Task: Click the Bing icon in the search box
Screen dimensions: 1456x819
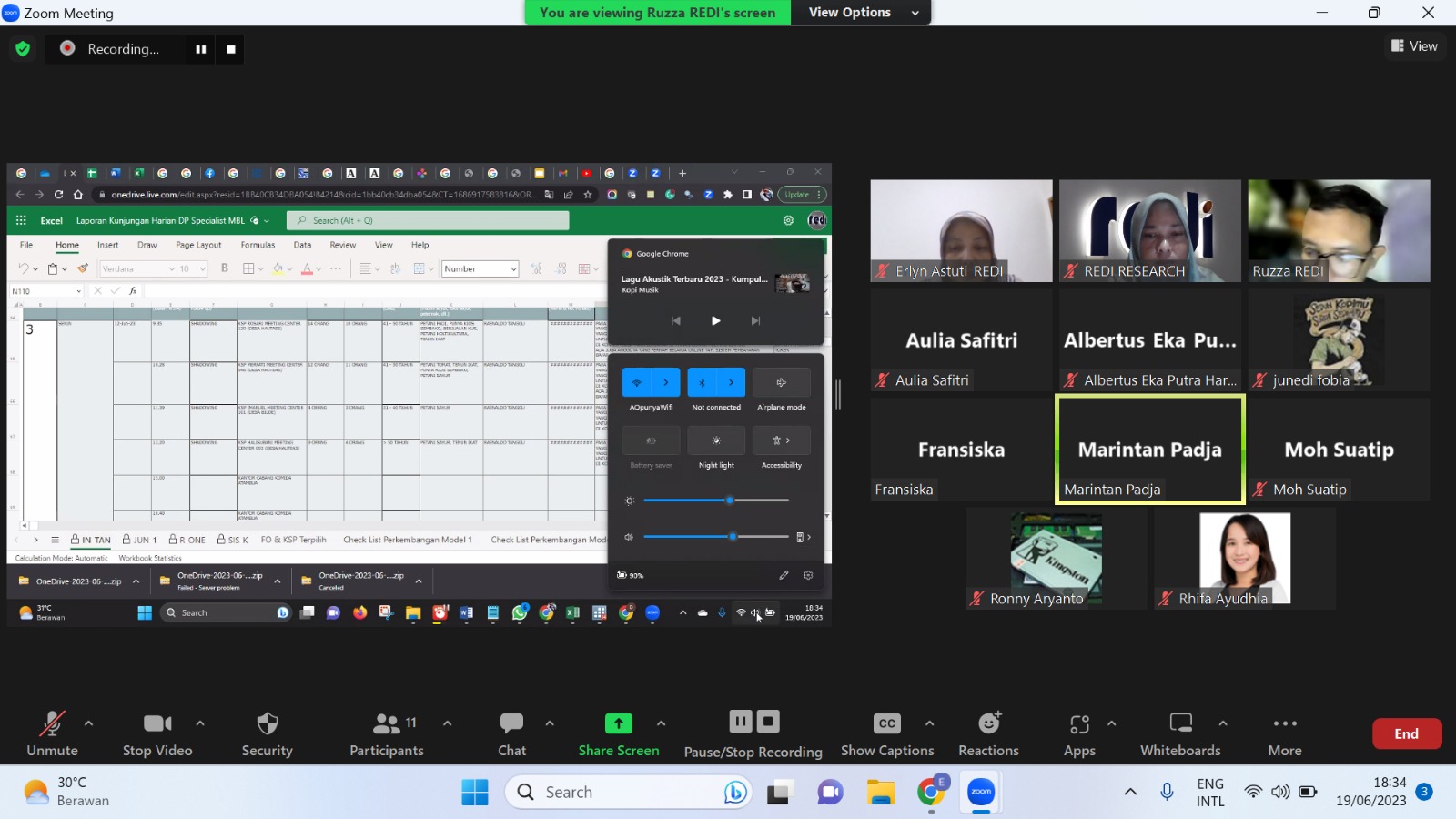Action: coord(735,793)
